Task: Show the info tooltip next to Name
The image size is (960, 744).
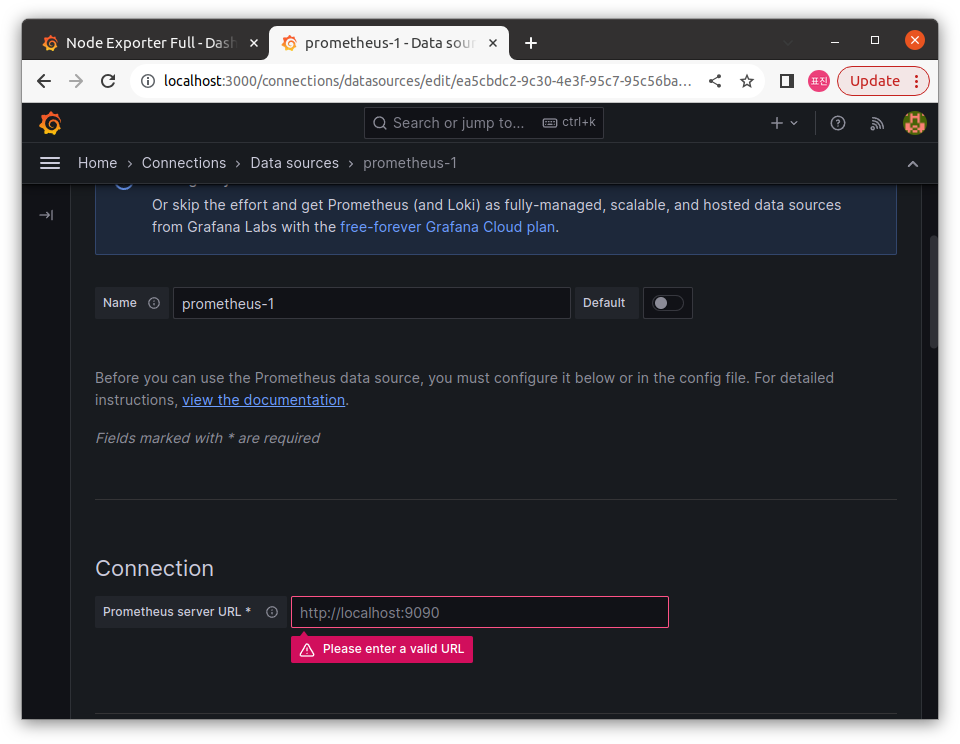Action: pos(154,303)
